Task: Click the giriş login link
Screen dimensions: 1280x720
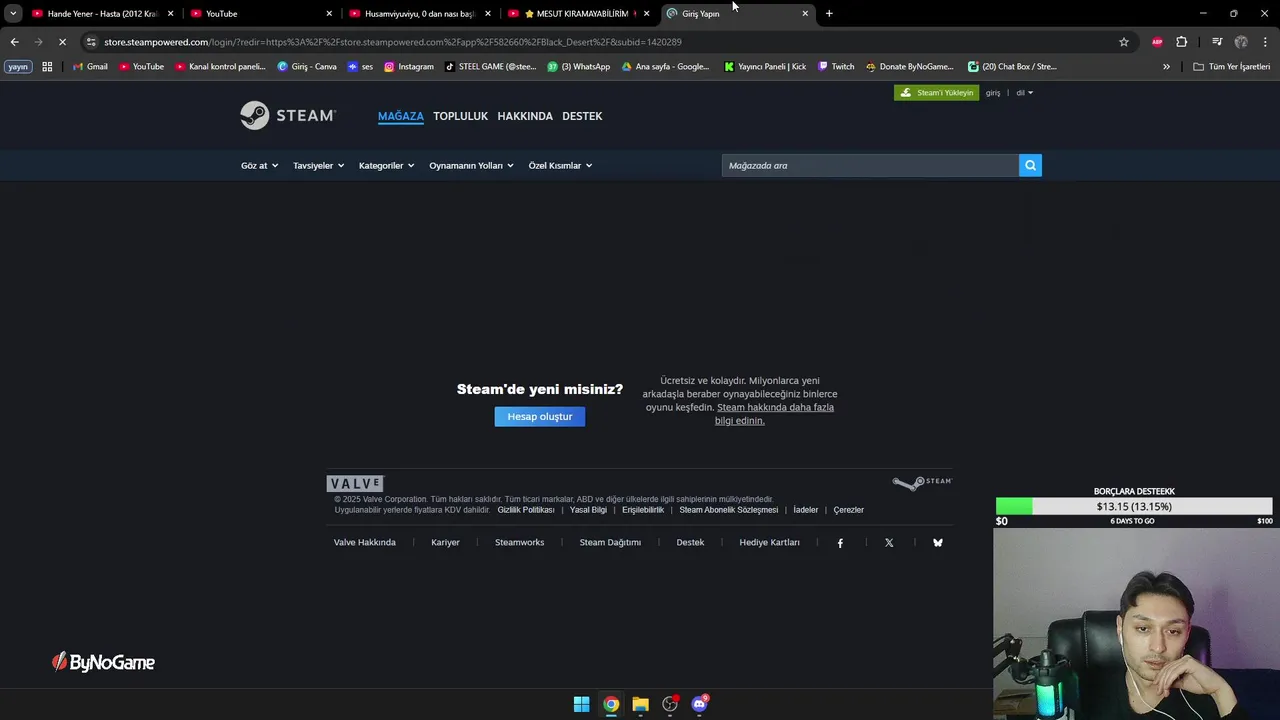Action: (x=993, y=93)
